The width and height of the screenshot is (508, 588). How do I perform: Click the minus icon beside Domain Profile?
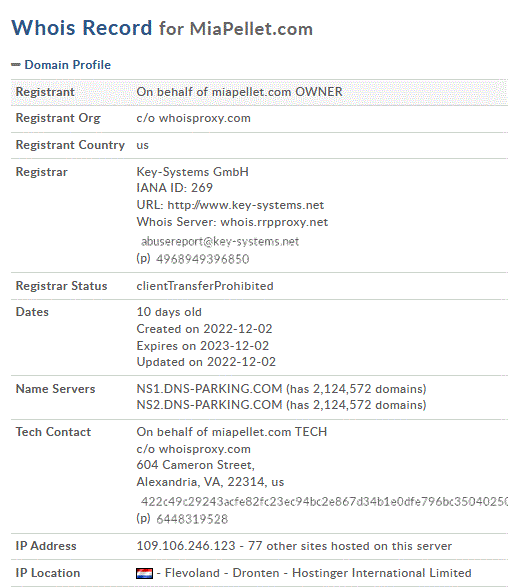[16, 65]
